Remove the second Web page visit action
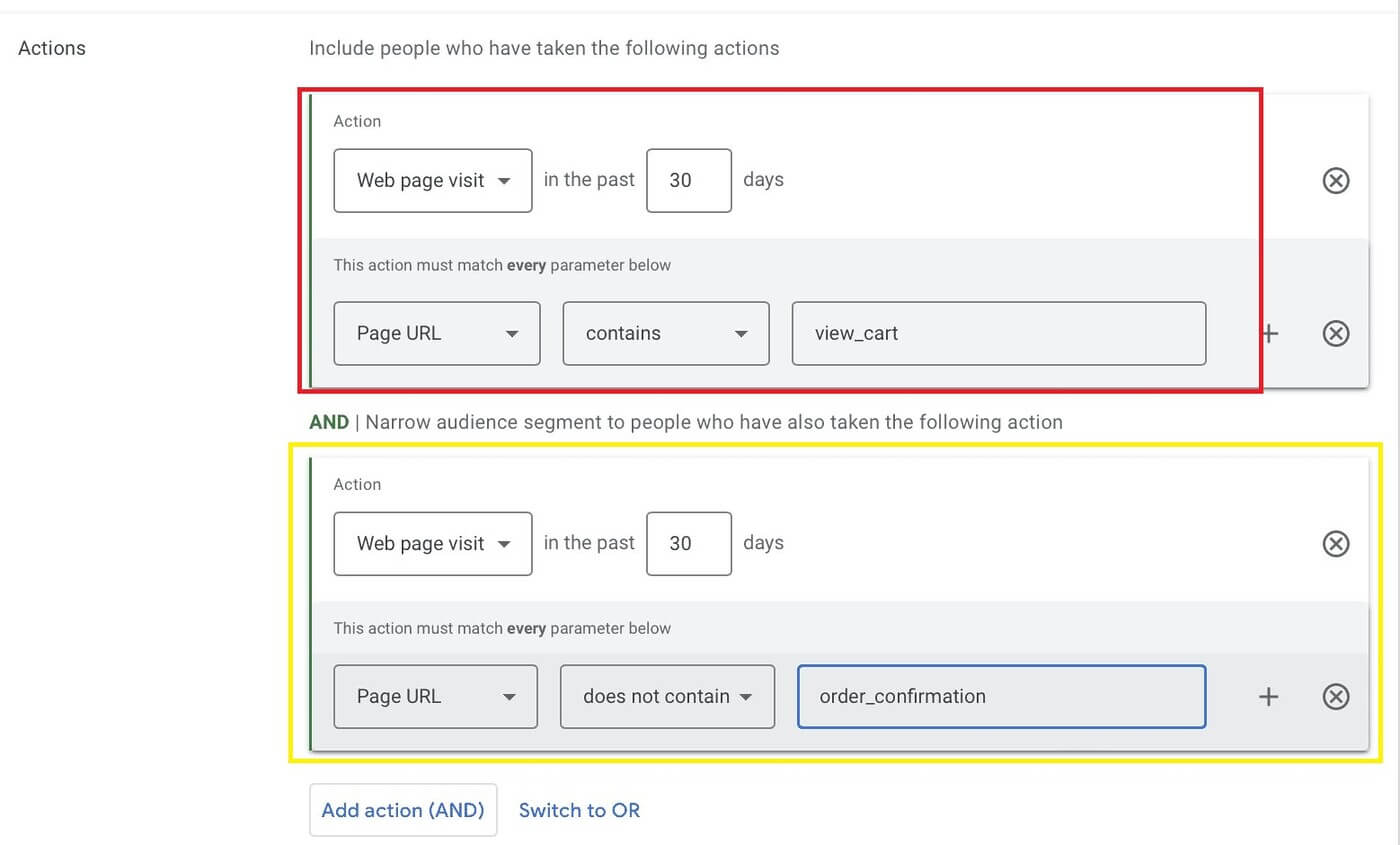 pos(1335,544)
